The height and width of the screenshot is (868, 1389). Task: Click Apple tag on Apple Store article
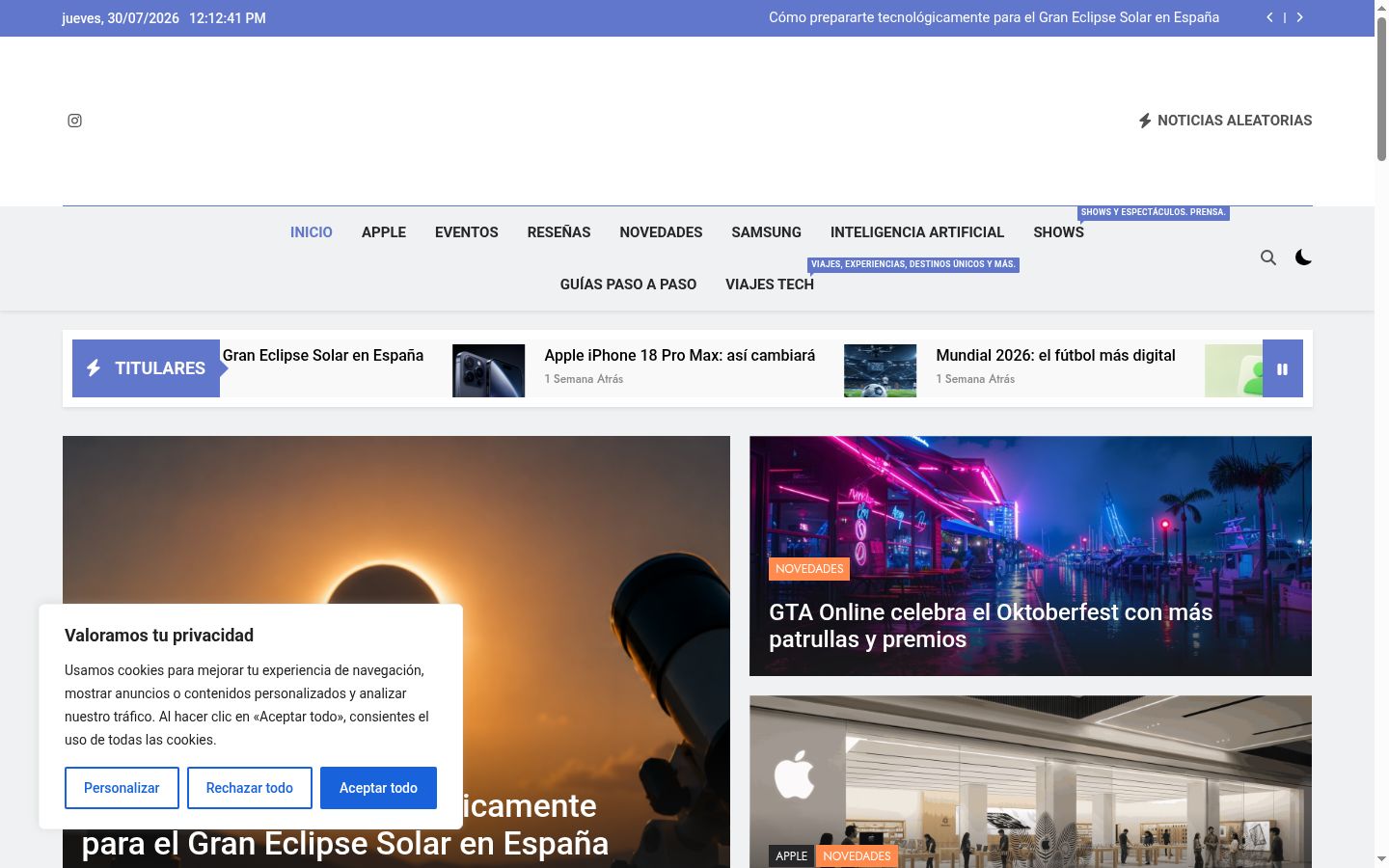(x=792, y=856)
